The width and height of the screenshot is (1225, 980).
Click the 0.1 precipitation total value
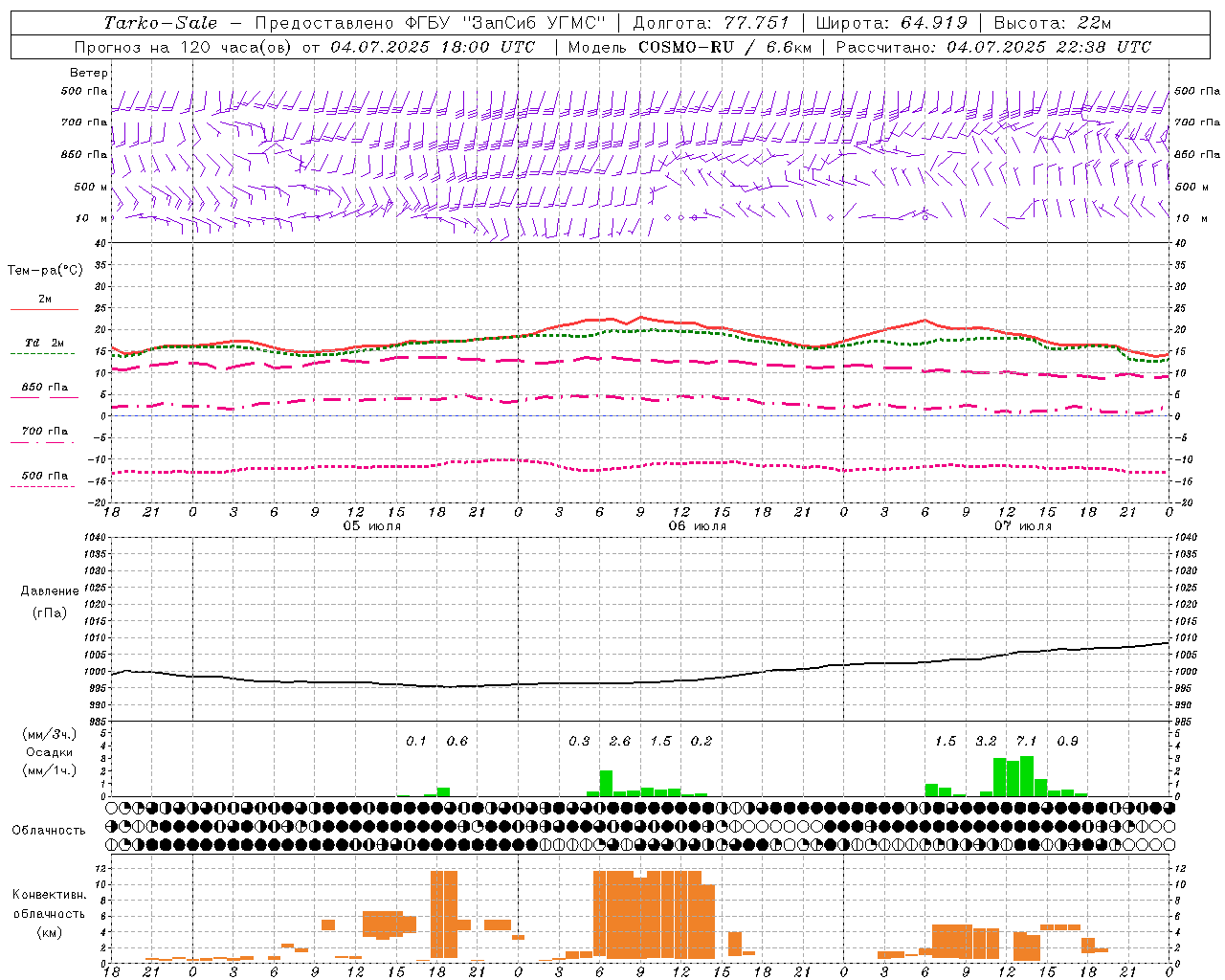[416, 741]
